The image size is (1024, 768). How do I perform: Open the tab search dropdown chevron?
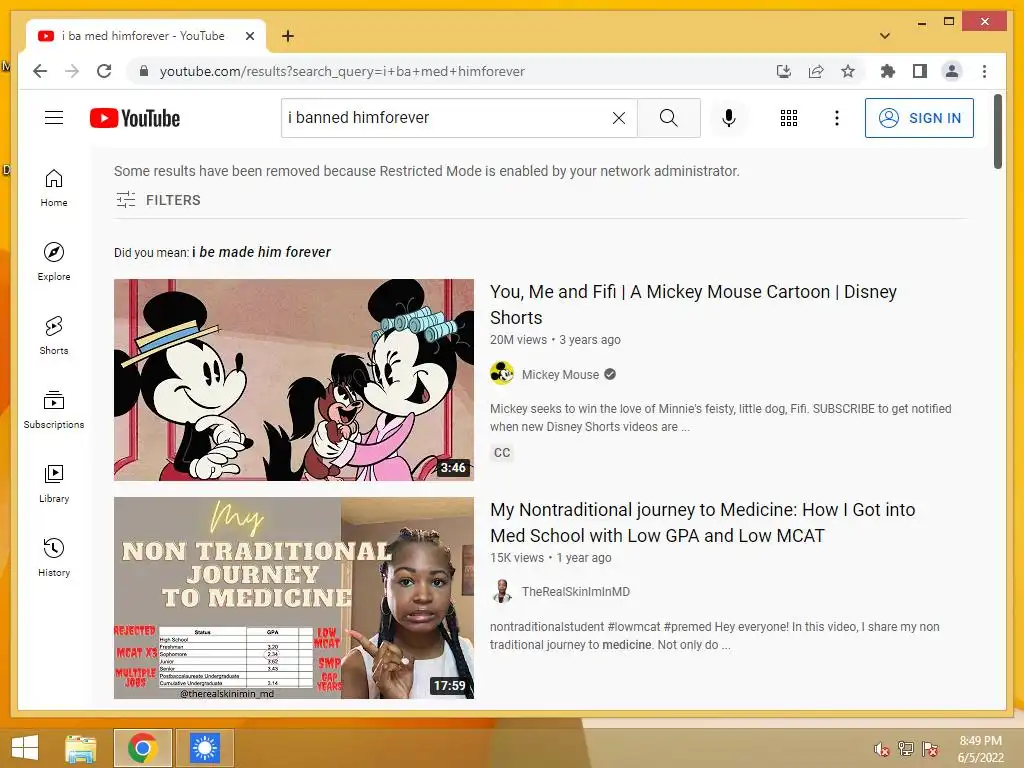(x=885, y=36)
